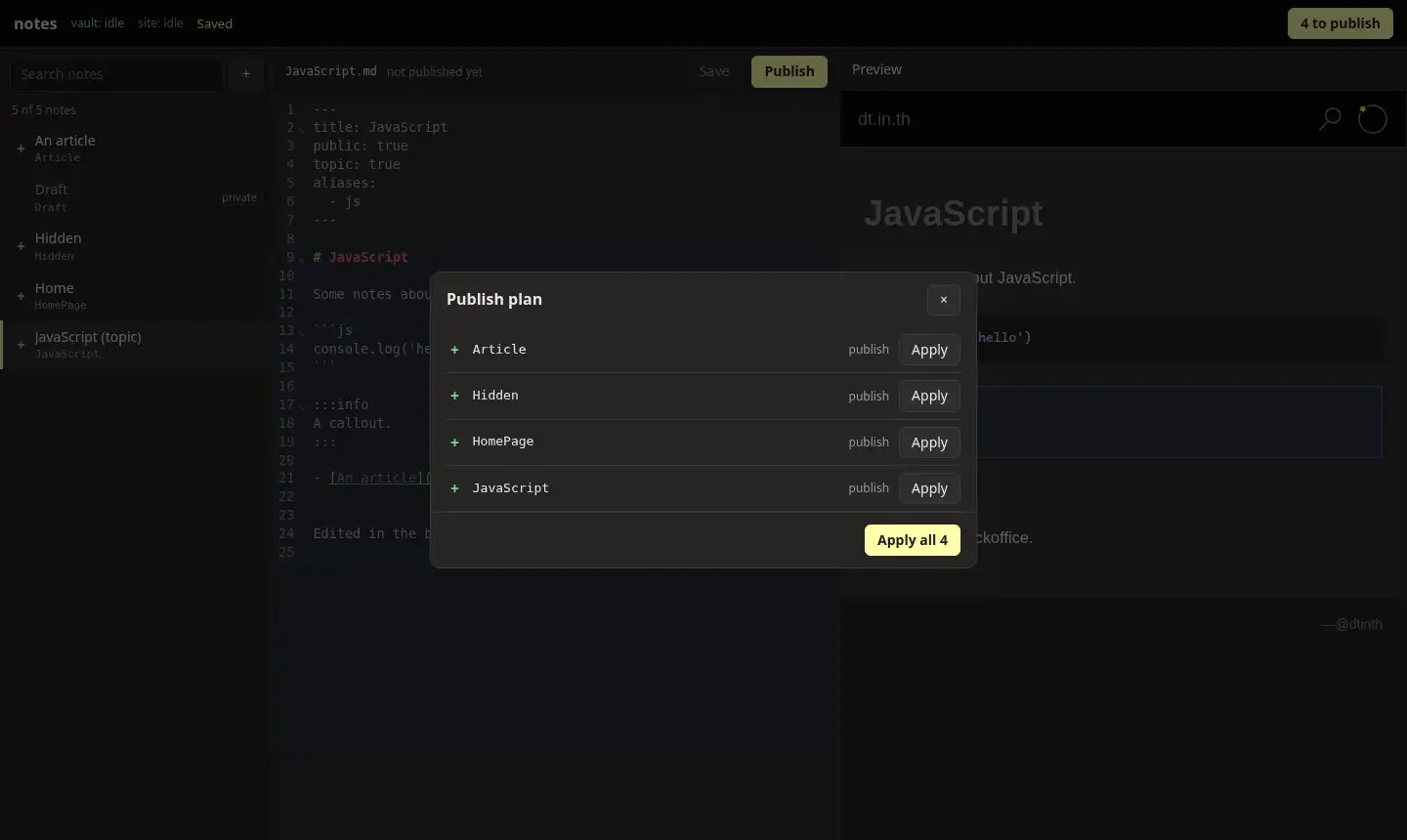Focus the Search notes field
The image size is (1407, 840).
[x=117, y=74]
